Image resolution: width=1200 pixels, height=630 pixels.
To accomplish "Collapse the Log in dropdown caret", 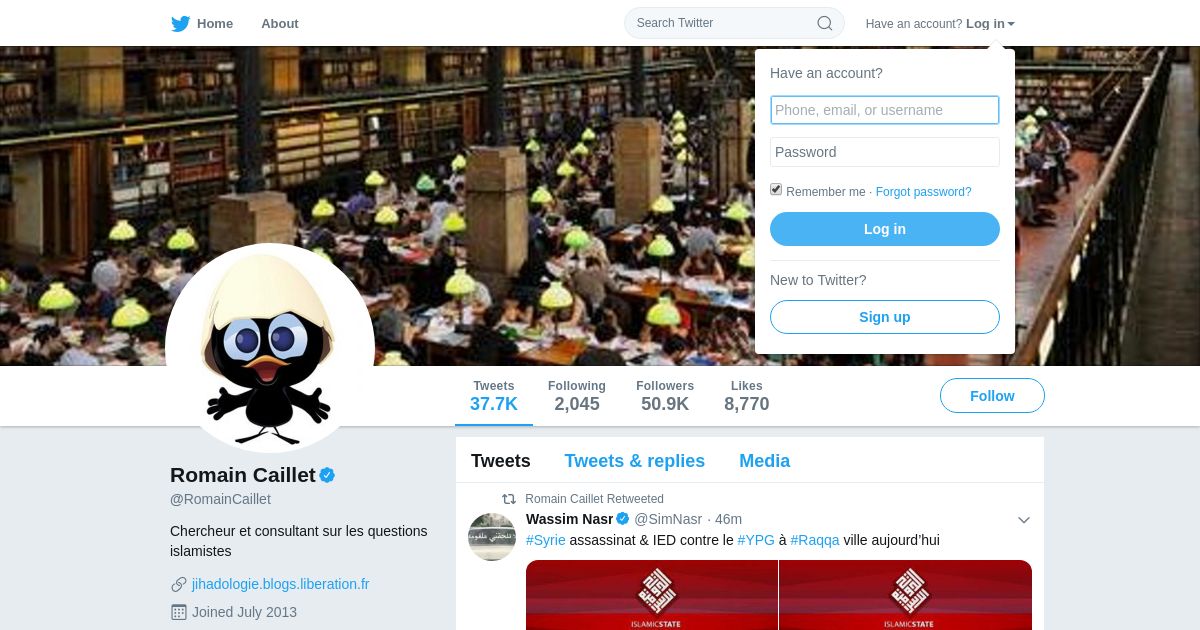I will click(x=1011, y=24).
